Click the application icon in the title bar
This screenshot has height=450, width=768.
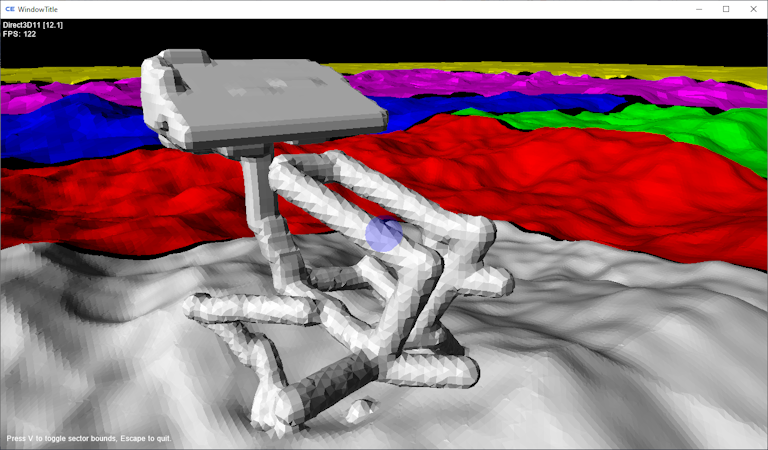click(x=10, y=9)
